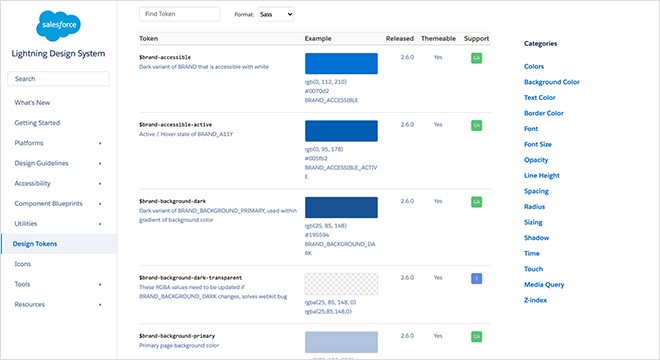
Task: Expand the Utilities sidebar arrow
Action: (100, 224)
